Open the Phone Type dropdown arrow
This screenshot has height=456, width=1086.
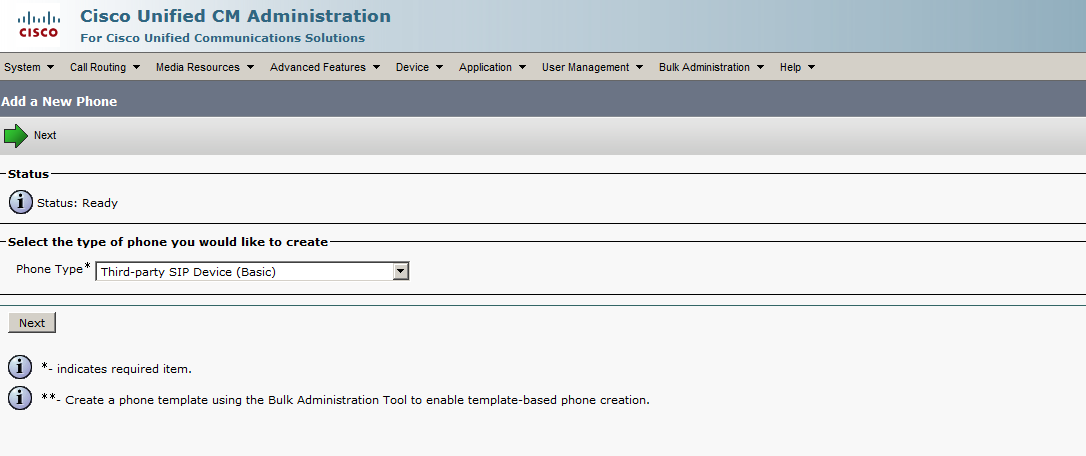(401, 272)
